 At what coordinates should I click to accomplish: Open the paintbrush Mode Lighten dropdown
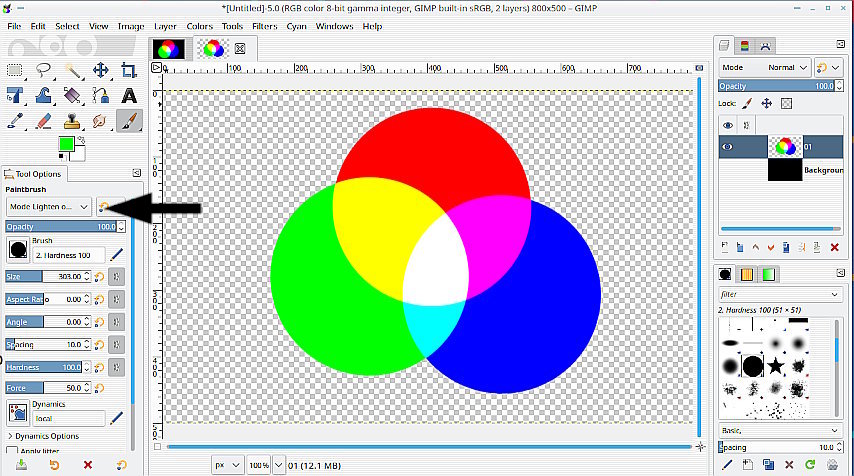(48, 207)
